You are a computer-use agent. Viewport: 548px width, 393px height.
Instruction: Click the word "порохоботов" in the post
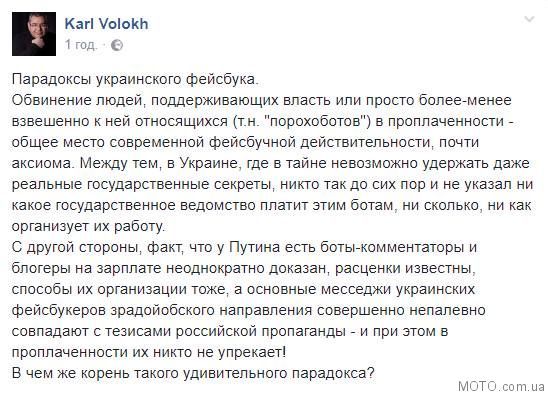(316, 121)
